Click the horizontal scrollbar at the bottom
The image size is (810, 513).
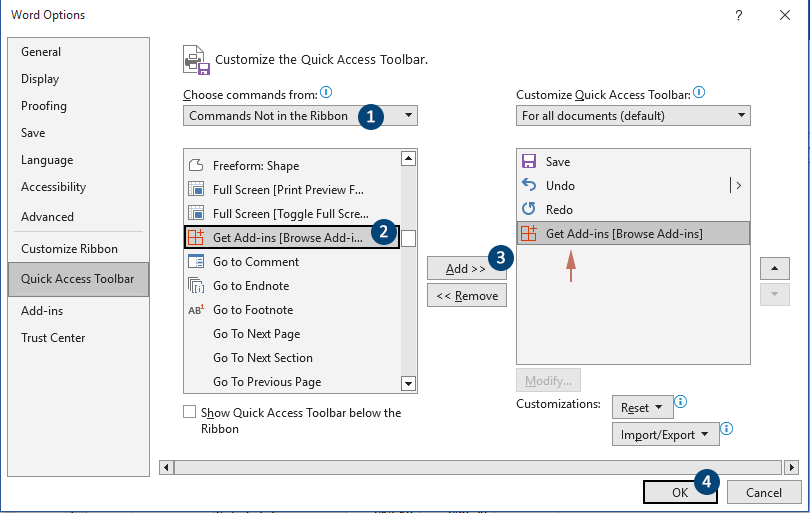pyautogui.click(x=479, y=467)
